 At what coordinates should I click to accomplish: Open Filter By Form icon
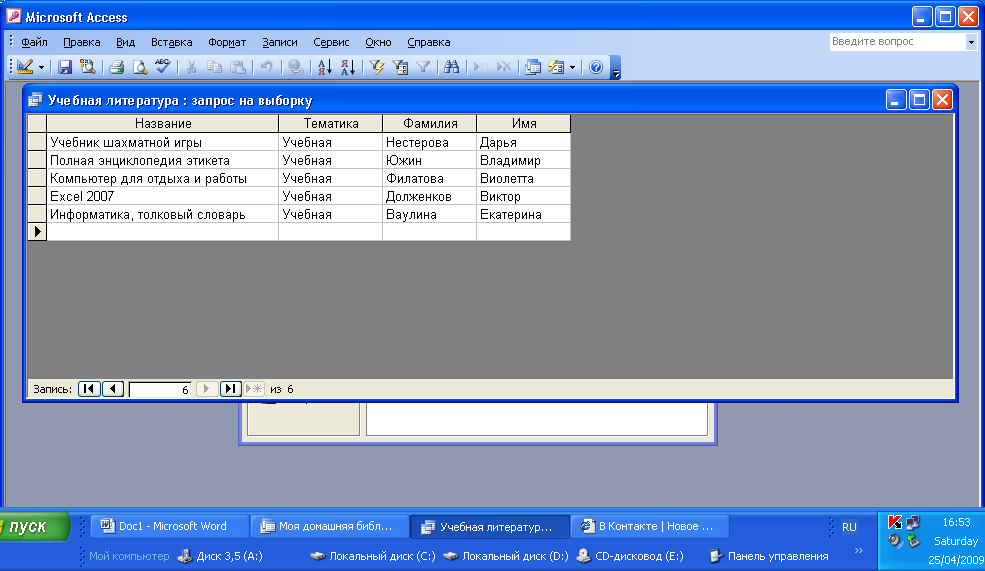400,67
